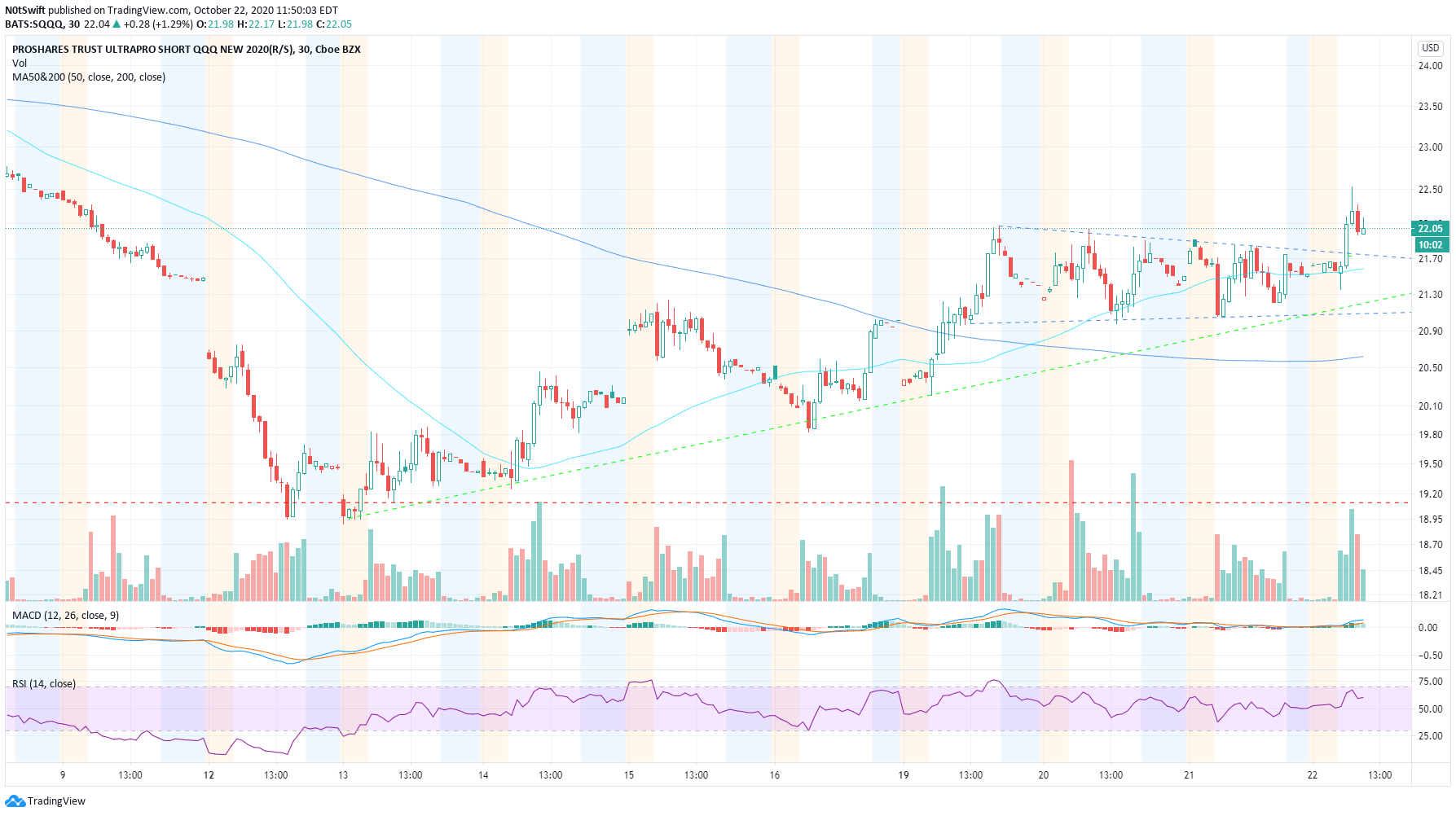Viewport: 1456px width, 816px height.
Task: Click date label 14 on time axis
Action: coord(483,775)
